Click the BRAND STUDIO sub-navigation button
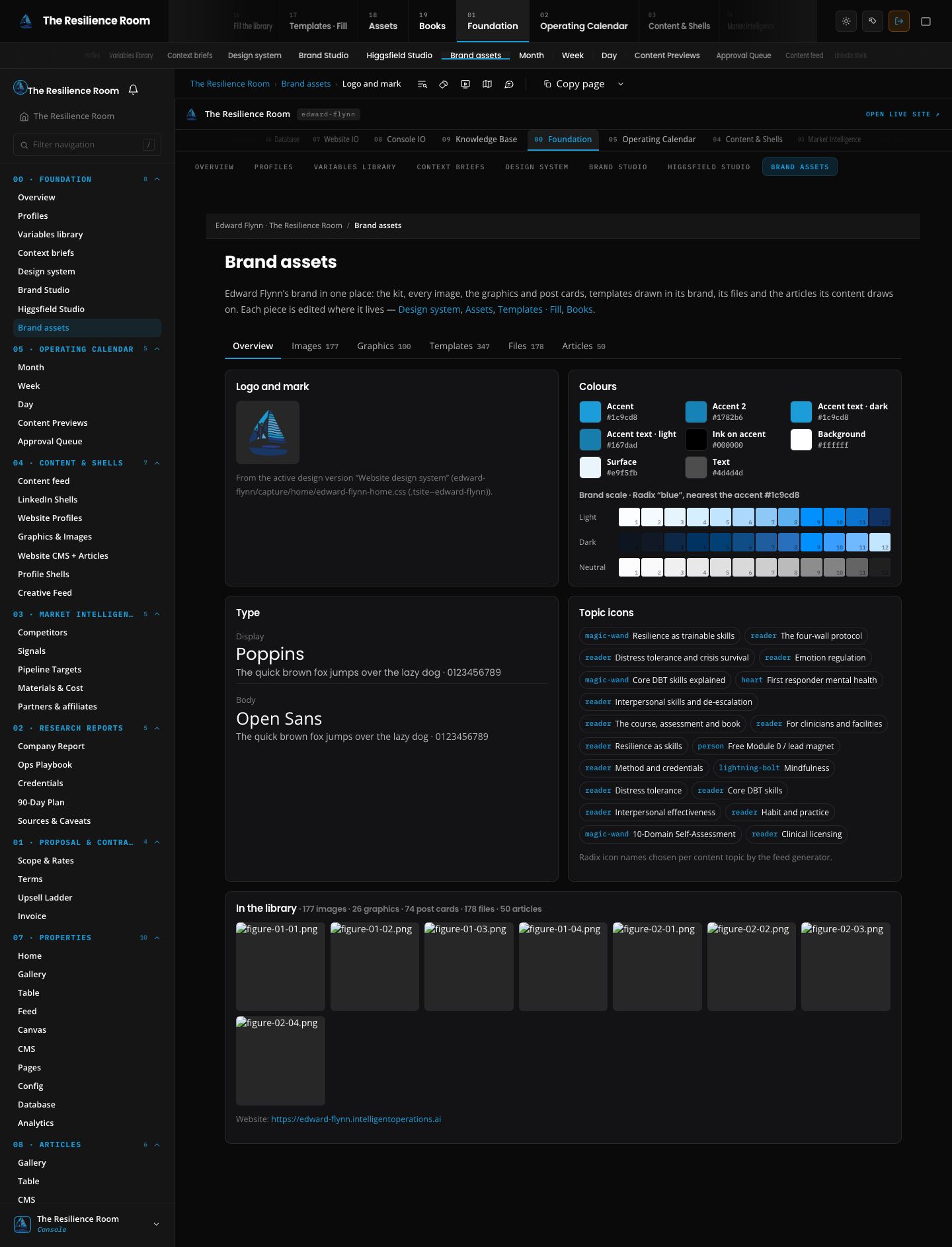The image size is (952, 1247). pos(618,167)
